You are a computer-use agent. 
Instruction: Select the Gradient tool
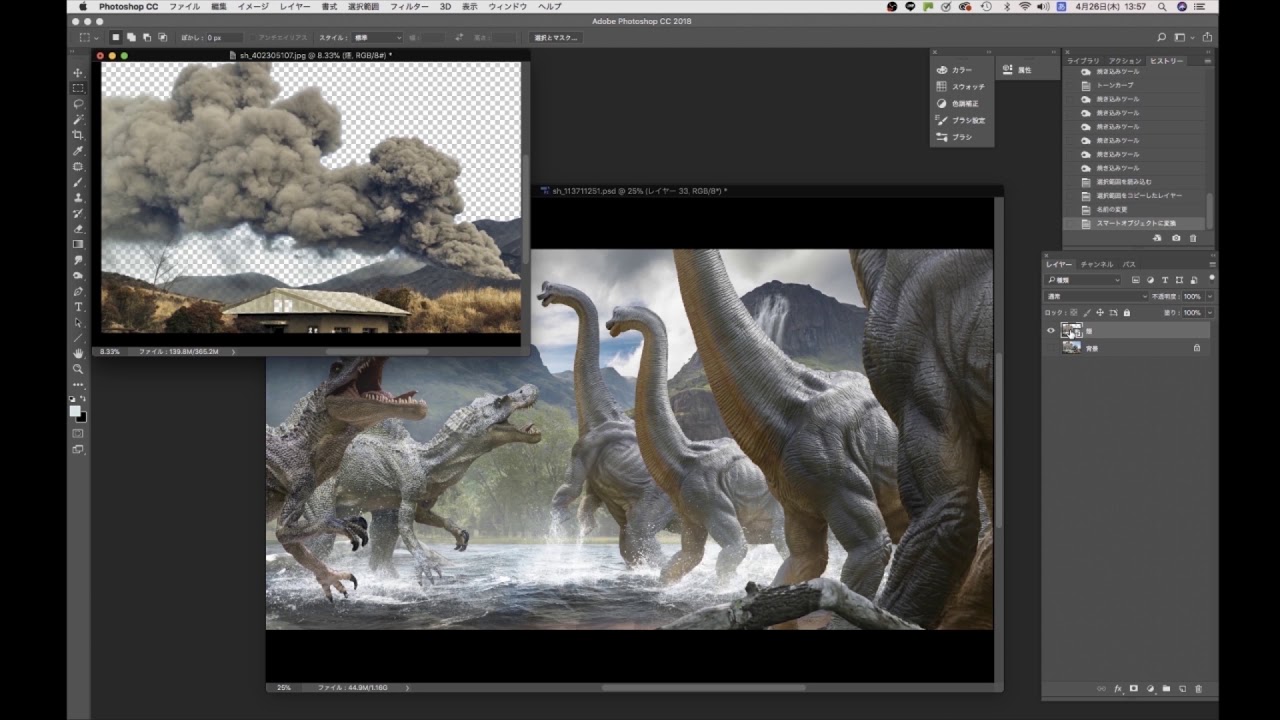click(78, 244)
